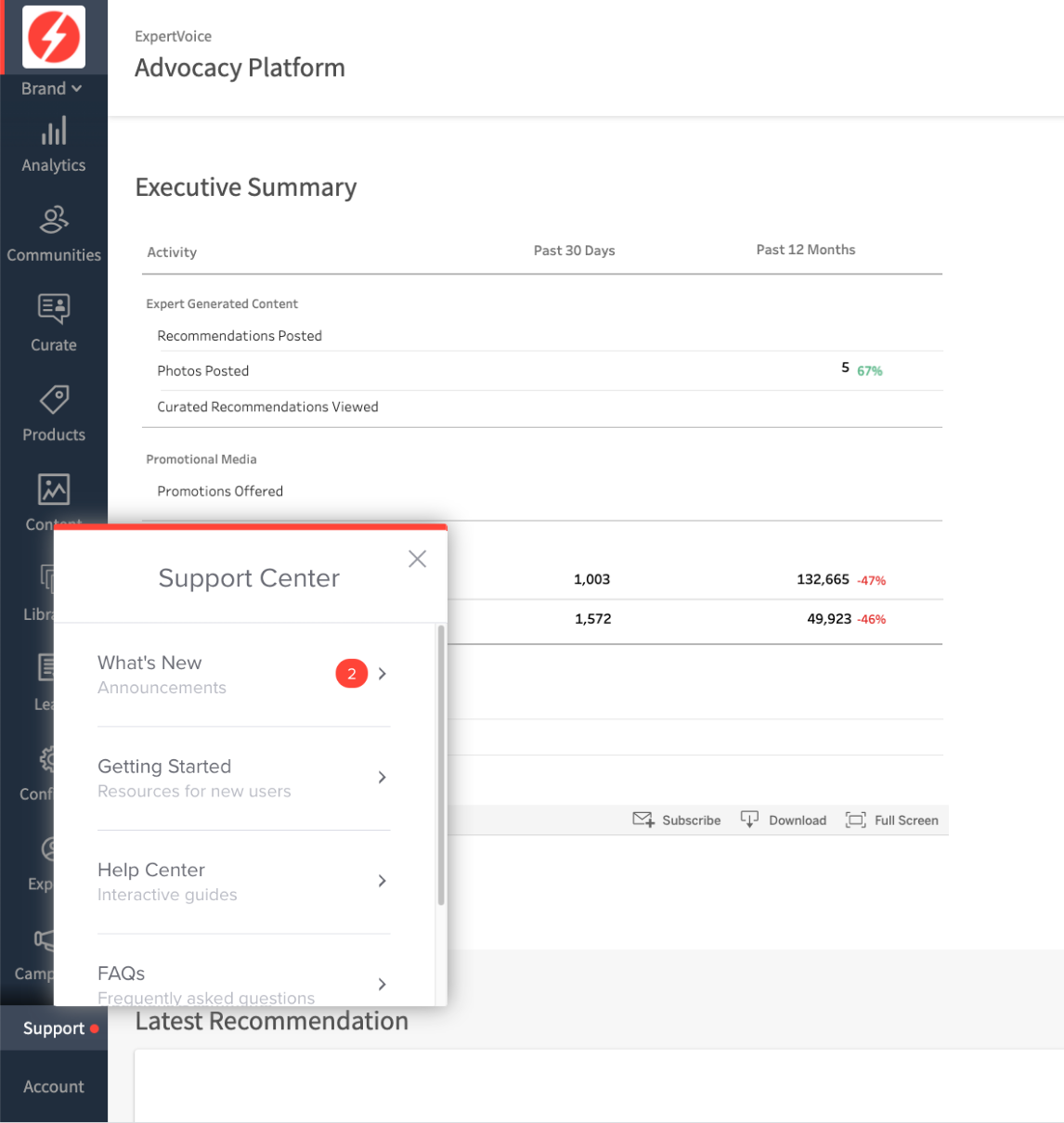Viewport: 1064px width, 1123px height.
Task: Close the Support Center panel
Action: coord(418,559)
